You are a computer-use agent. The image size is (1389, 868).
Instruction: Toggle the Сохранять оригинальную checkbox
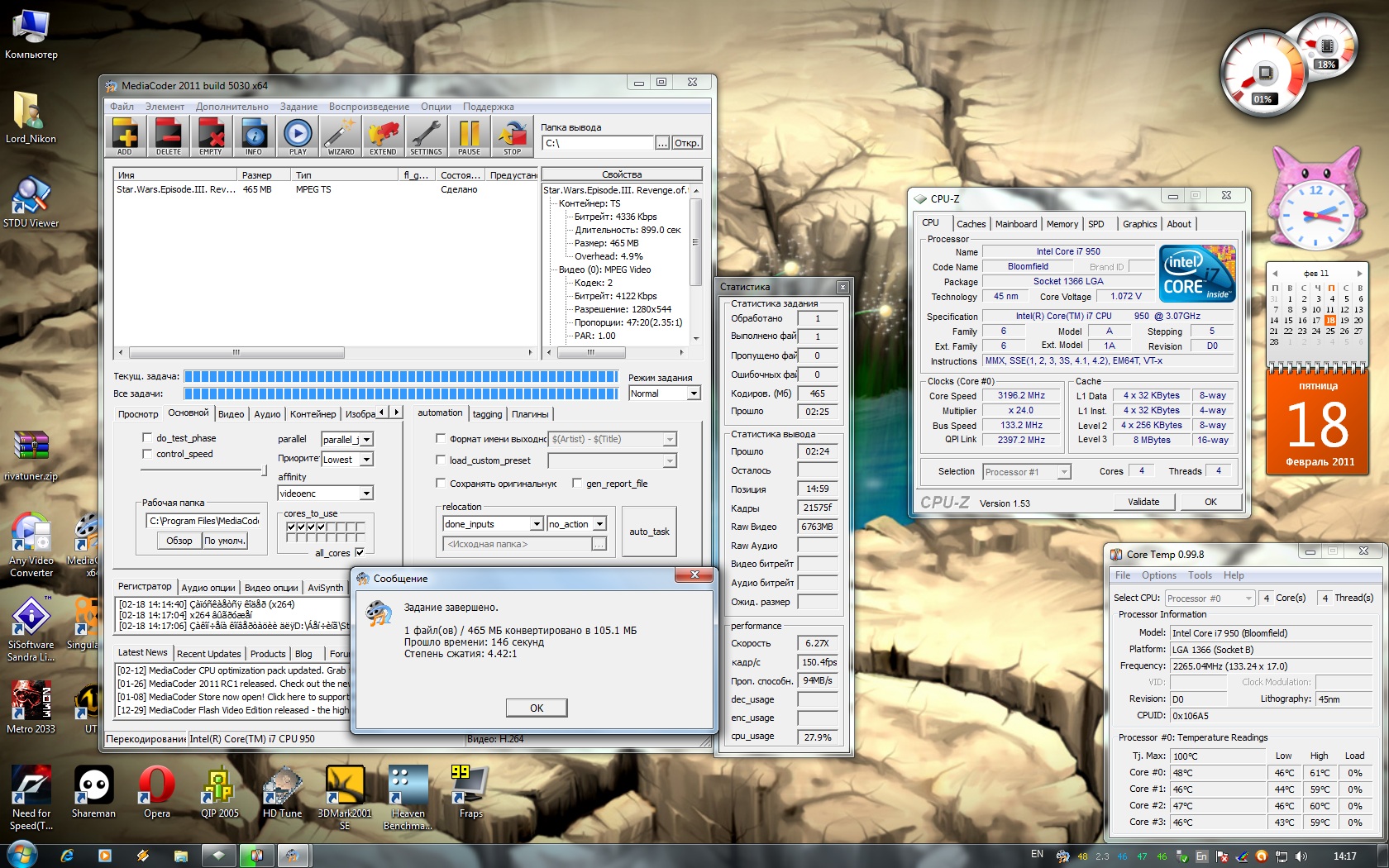point(441,484)
